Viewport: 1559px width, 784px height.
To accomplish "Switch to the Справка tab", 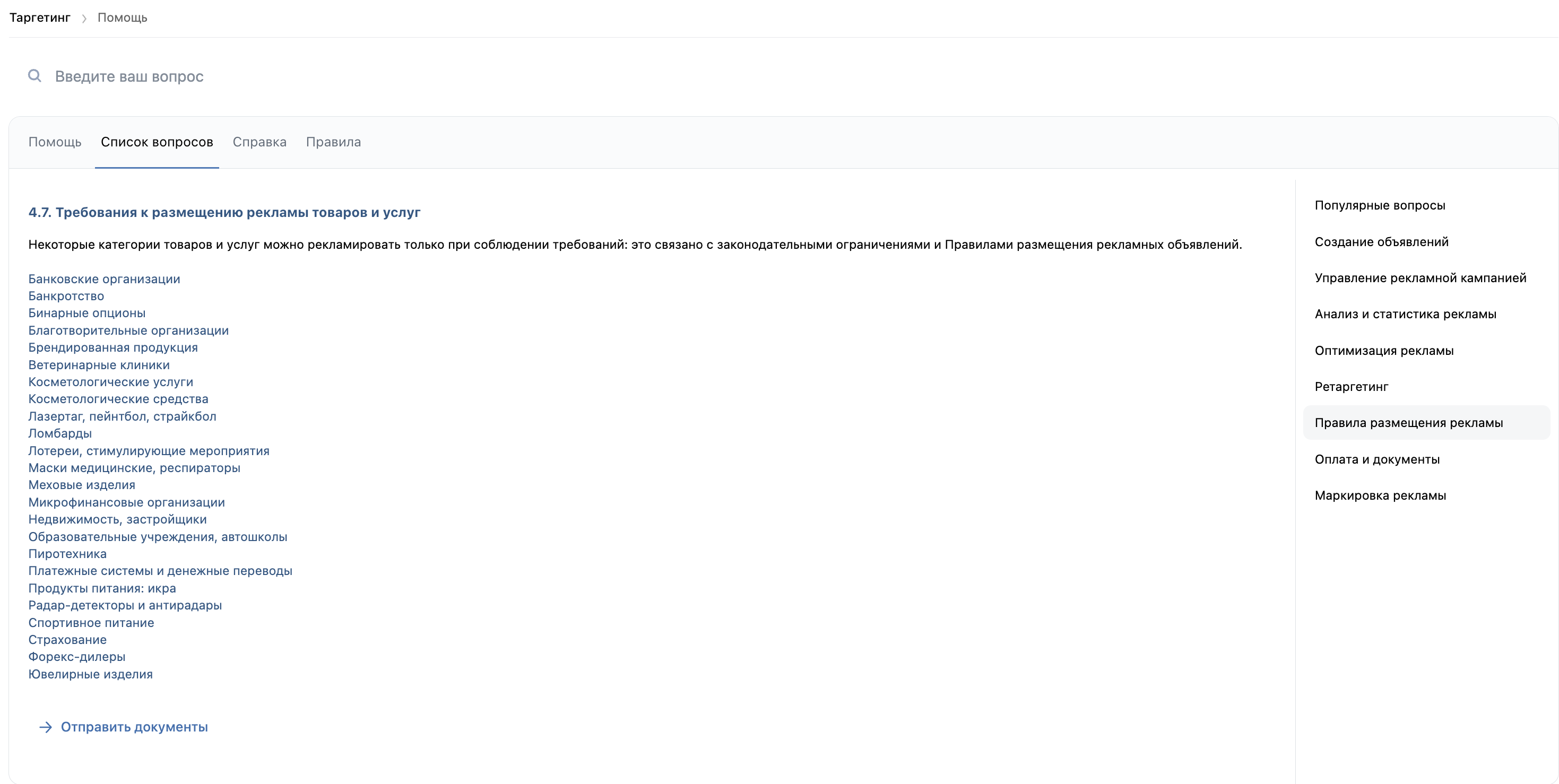I will [259, 142].
